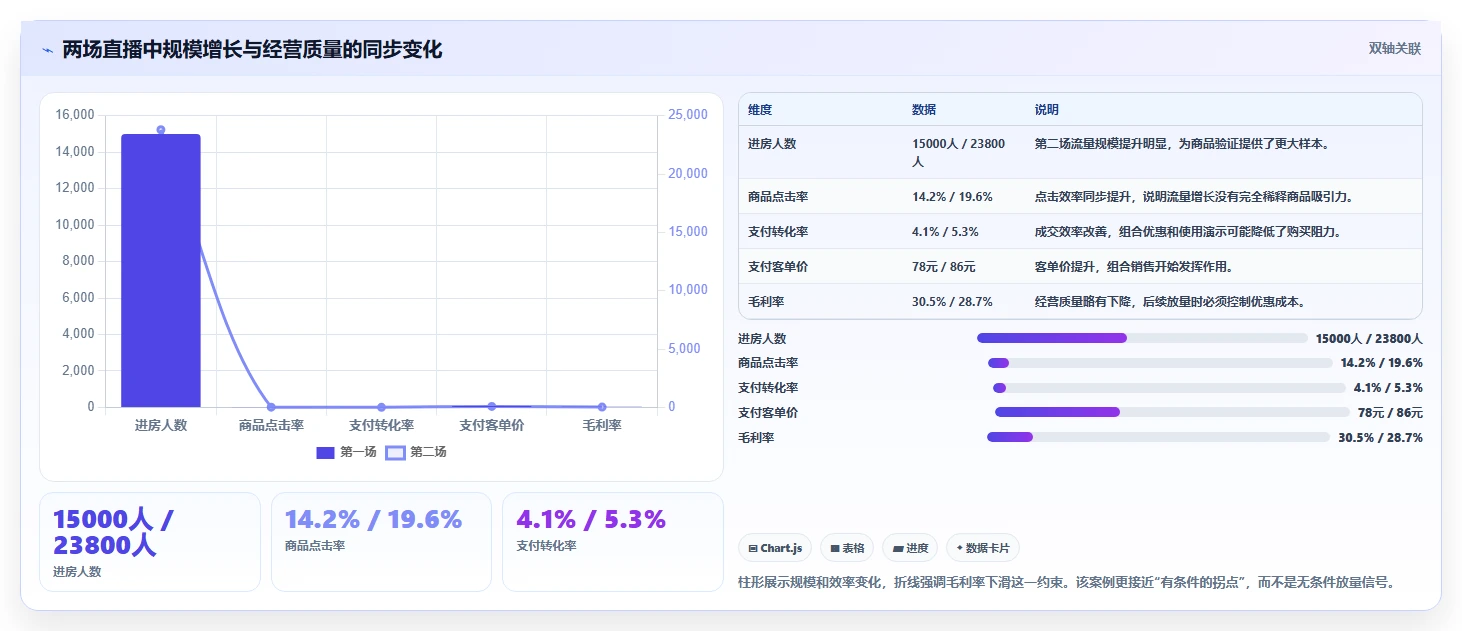The image size is (1462, 631).
Task: Click the line point above 商品点击率 axis label
Action: 271,407
